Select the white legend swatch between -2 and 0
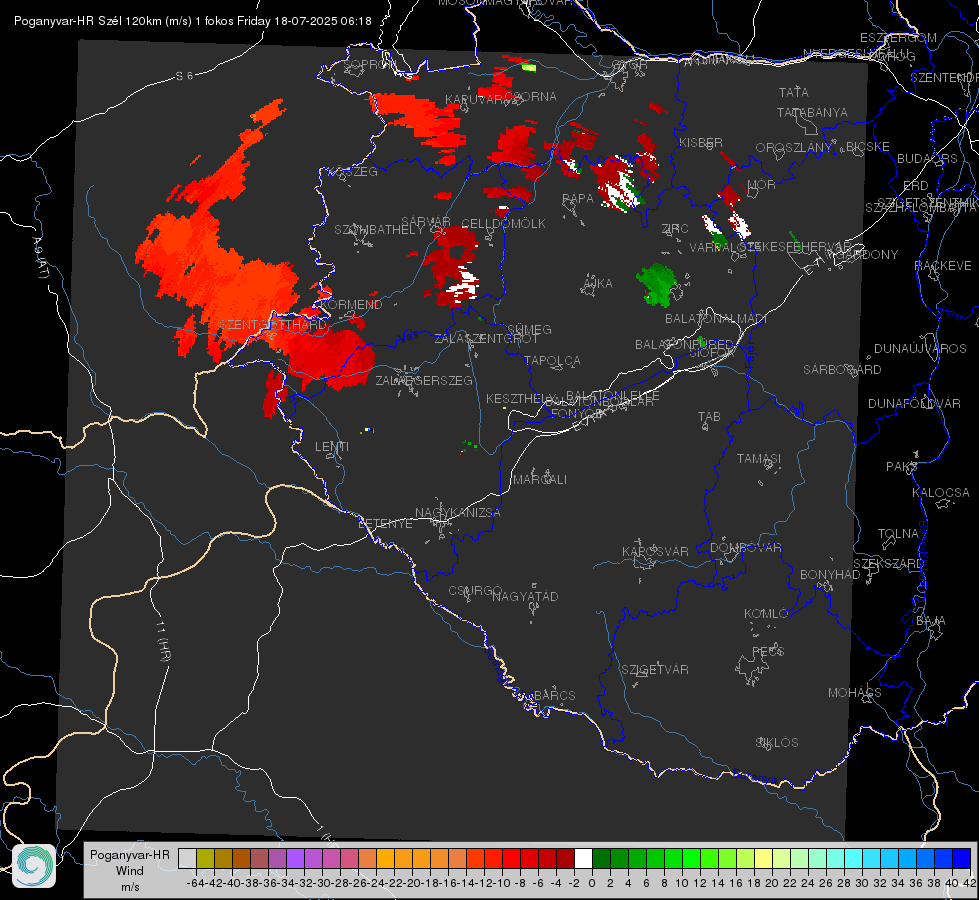The image size is (979, 900). (x=583, y=858)
